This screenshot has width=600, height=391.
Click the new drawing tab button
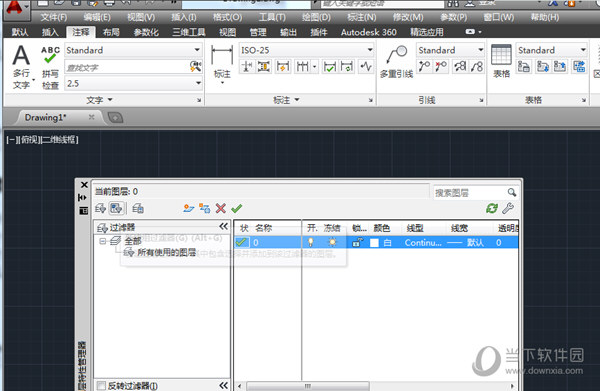pyautogui.click(x=116, y=117)
